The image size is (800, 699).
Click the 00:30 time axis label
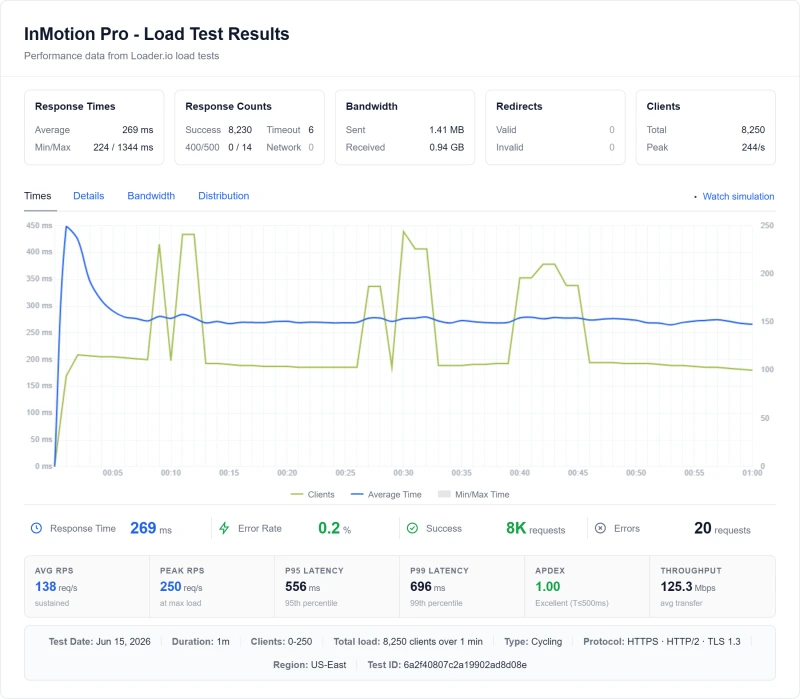tap(403, 473)
